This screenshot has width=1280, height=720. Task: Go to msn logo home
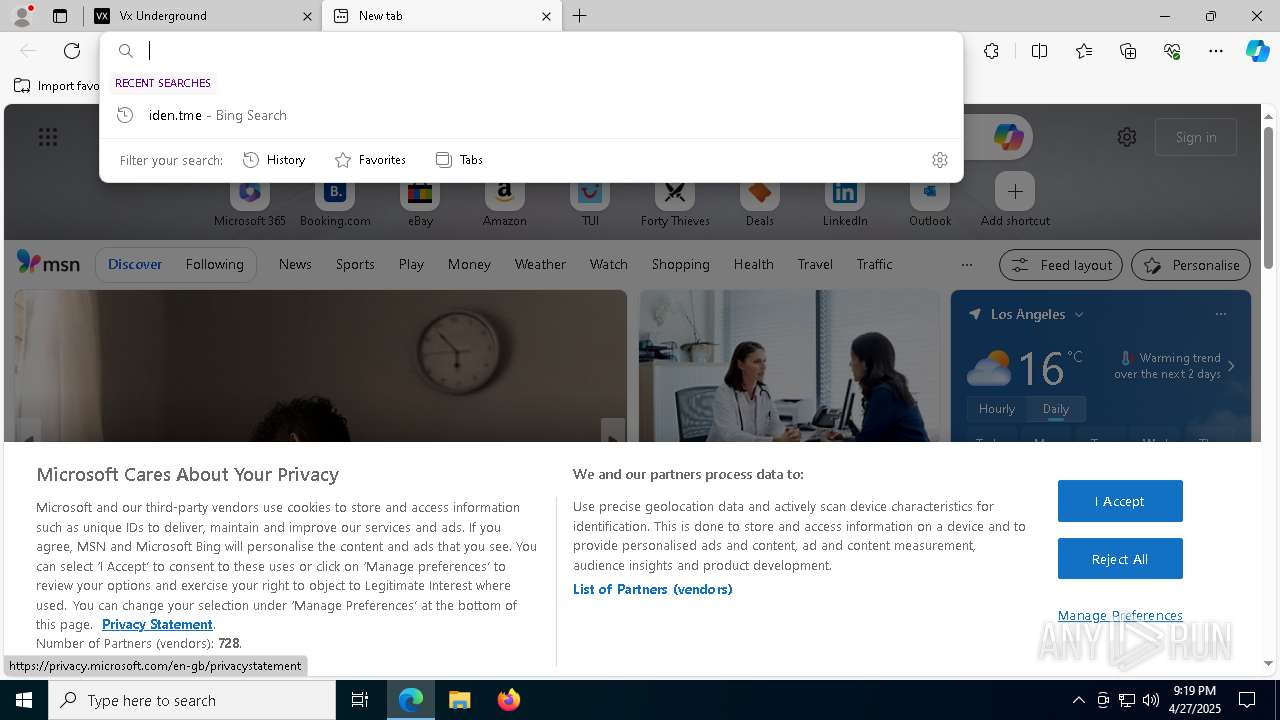[x=48, y=263]
